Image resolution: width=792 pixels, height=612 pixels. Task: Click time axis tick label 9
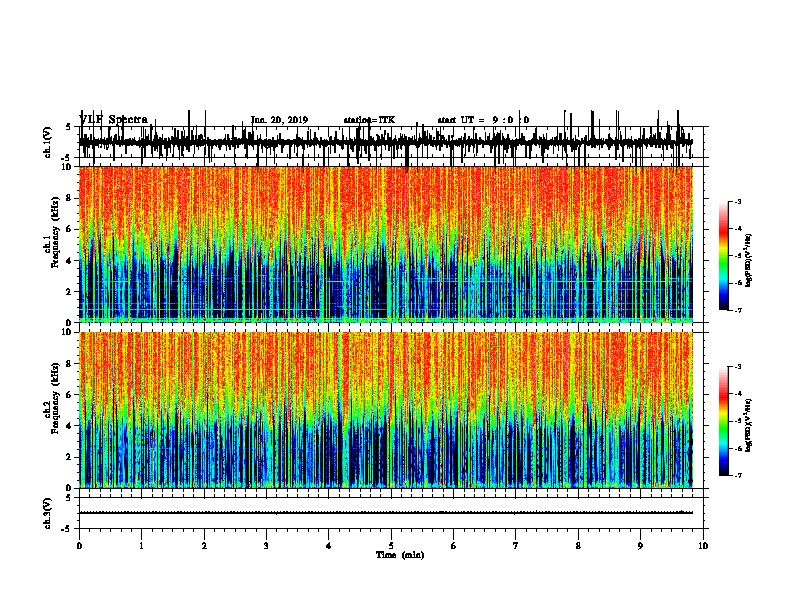640,546
